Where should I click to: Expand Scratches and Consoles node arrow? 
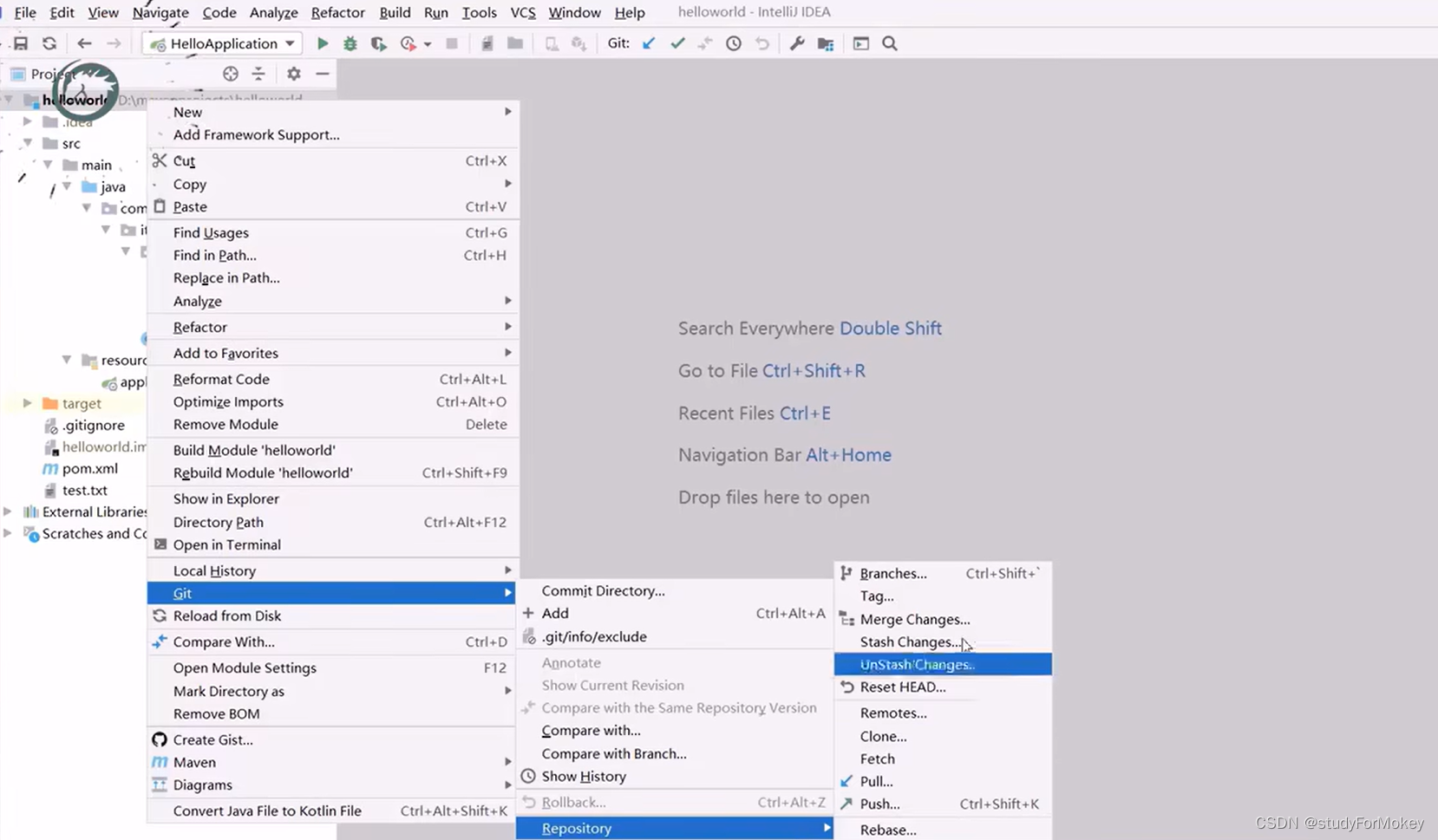click(8, 533)
